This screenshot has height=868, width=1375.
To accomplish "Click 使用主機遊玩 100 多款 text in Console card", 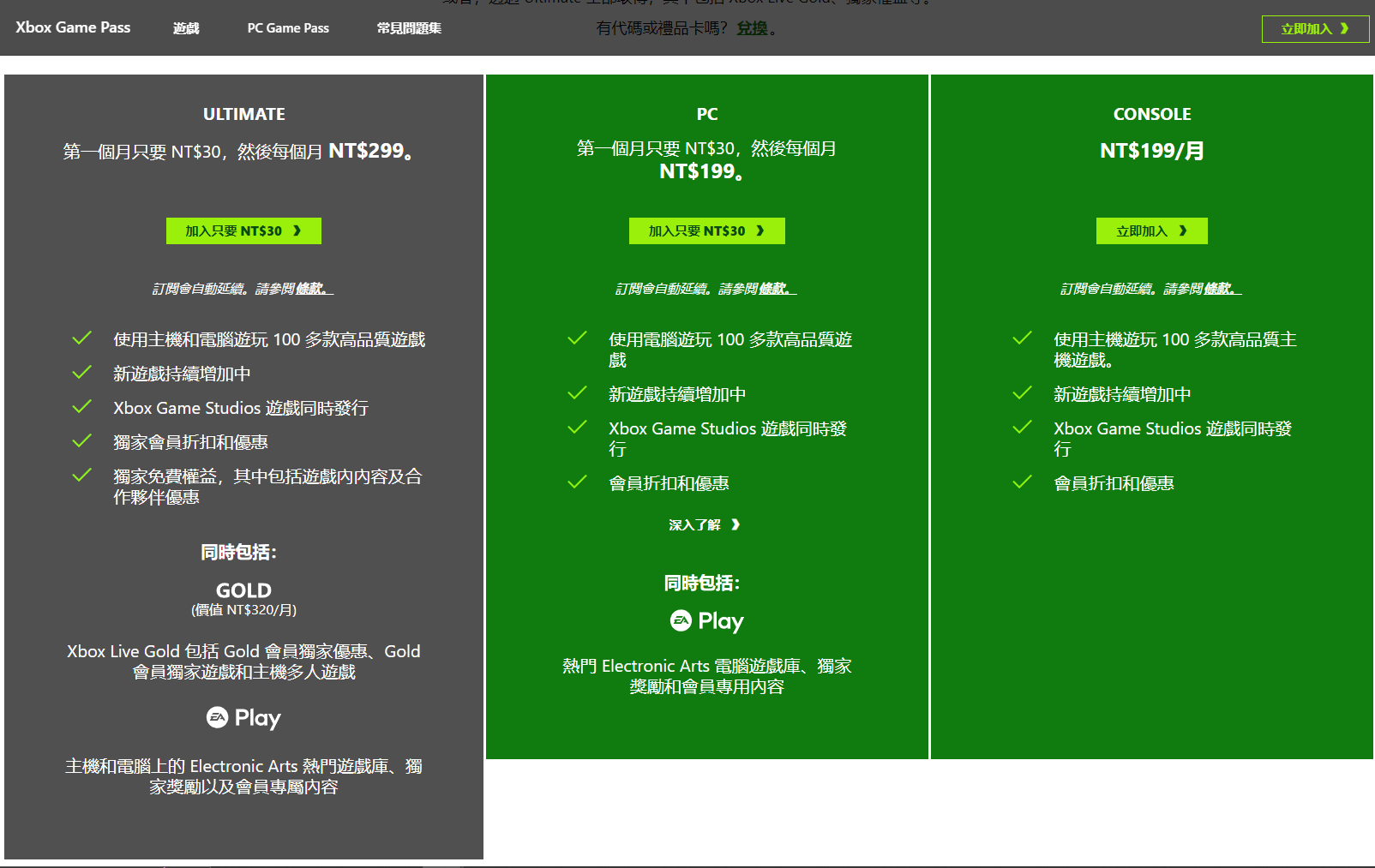I will coord(1175,350).
